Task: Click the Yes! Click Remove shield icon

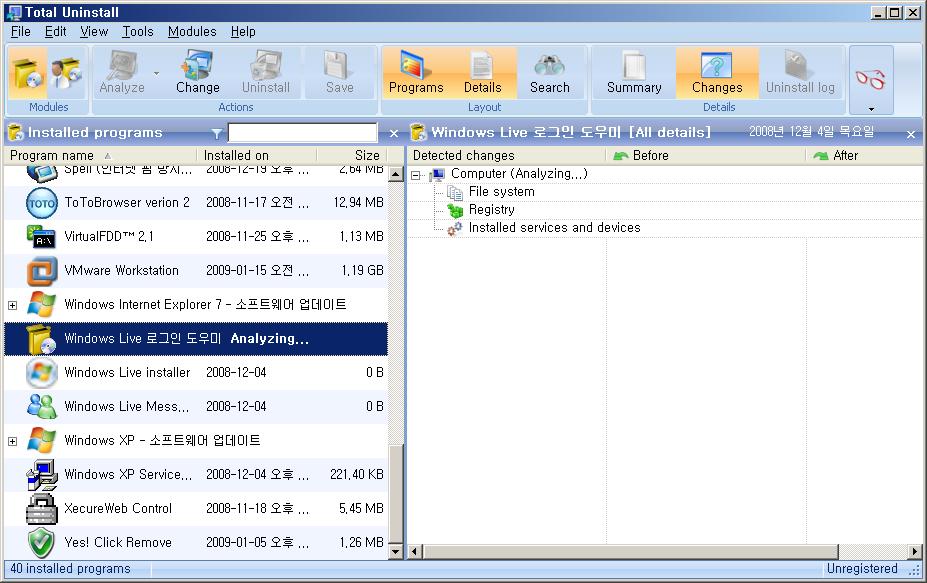Action: point(42,543)
